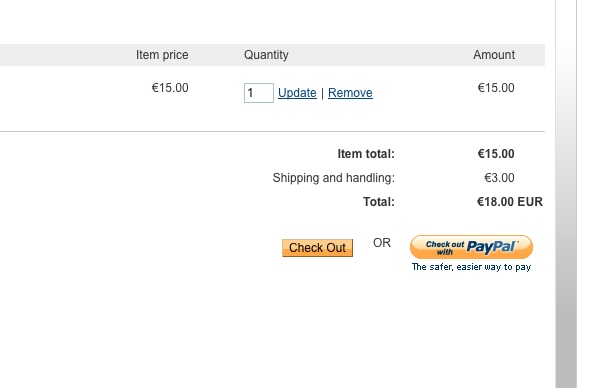Click the Shipping and handling label
This screenshot has height=388, width=601.
333,178
